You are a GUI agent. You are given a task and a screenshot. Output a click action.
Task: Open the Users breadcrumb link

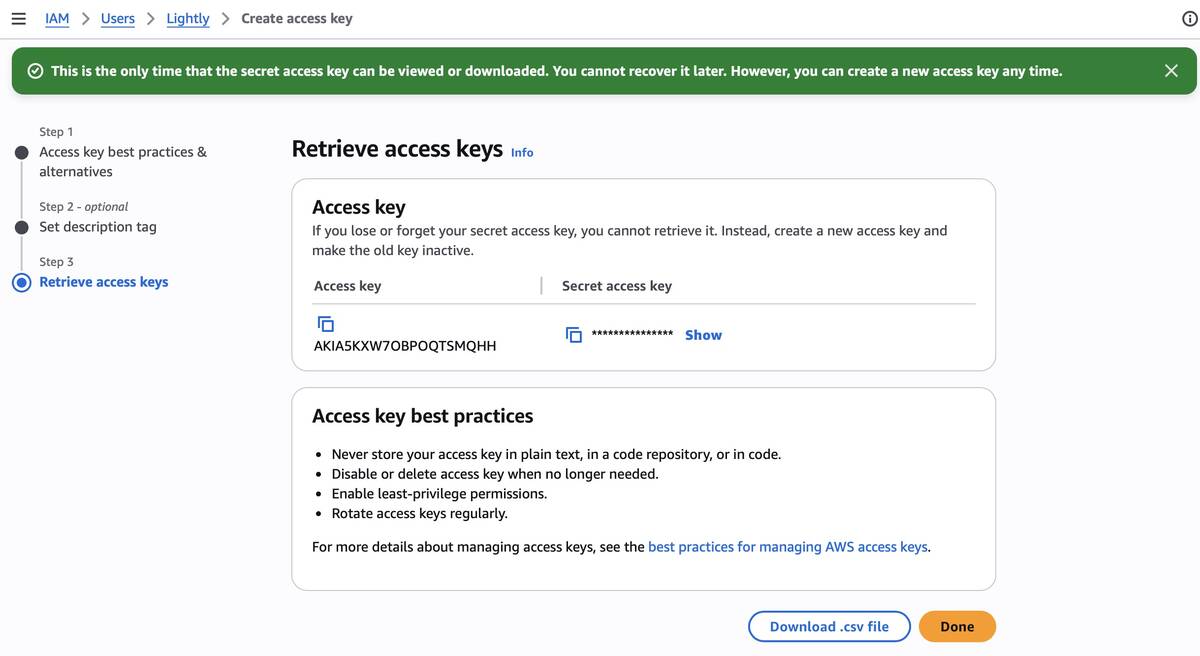[117, 17]
